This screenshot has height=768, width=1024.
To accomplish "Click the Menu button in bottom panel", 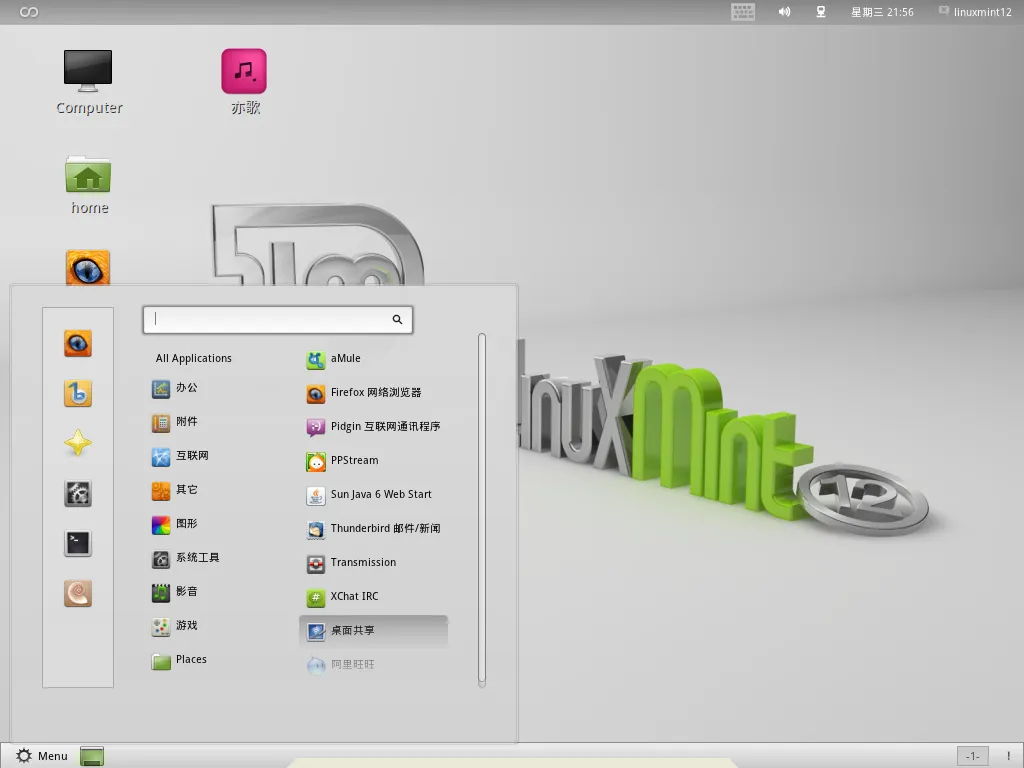I will (42, 756).
